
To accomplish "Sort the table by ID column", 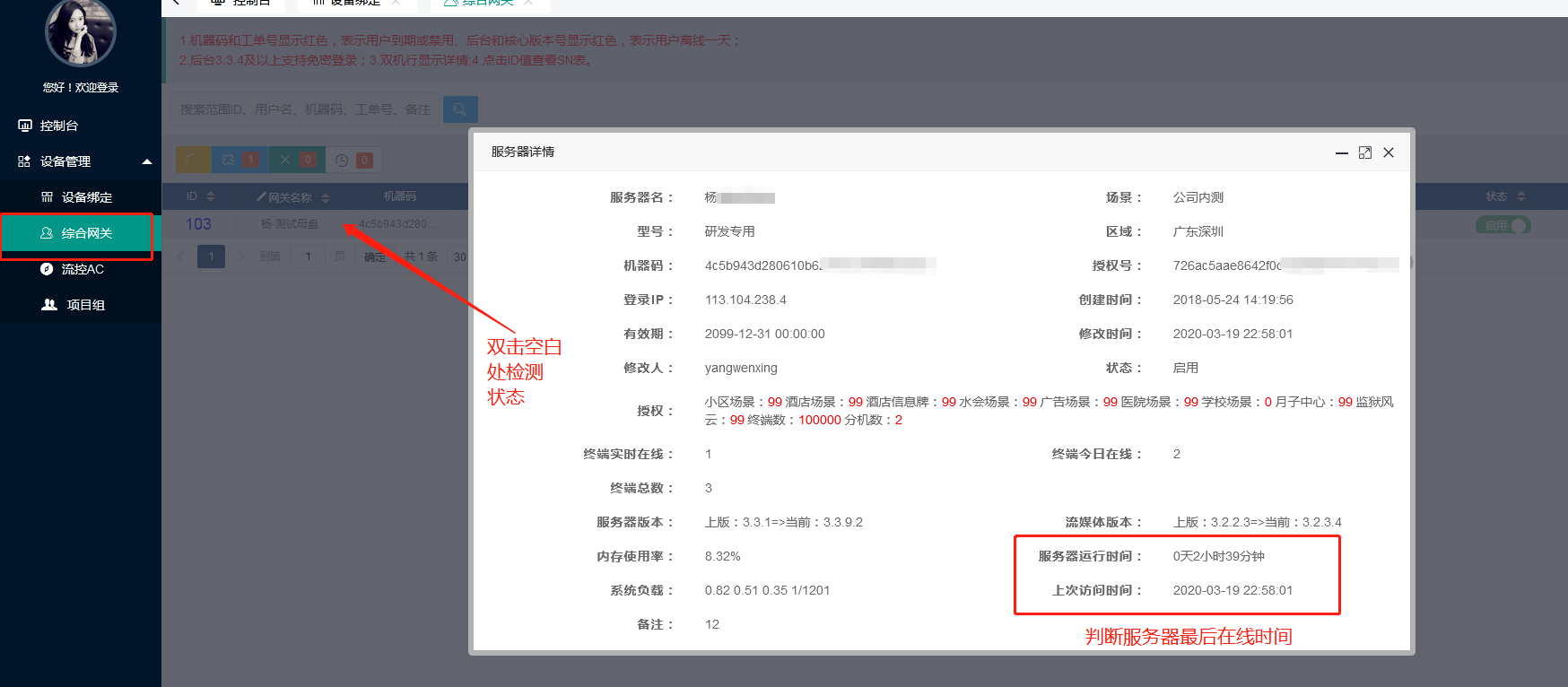I will pyautogui.click(x=211, y=196).
